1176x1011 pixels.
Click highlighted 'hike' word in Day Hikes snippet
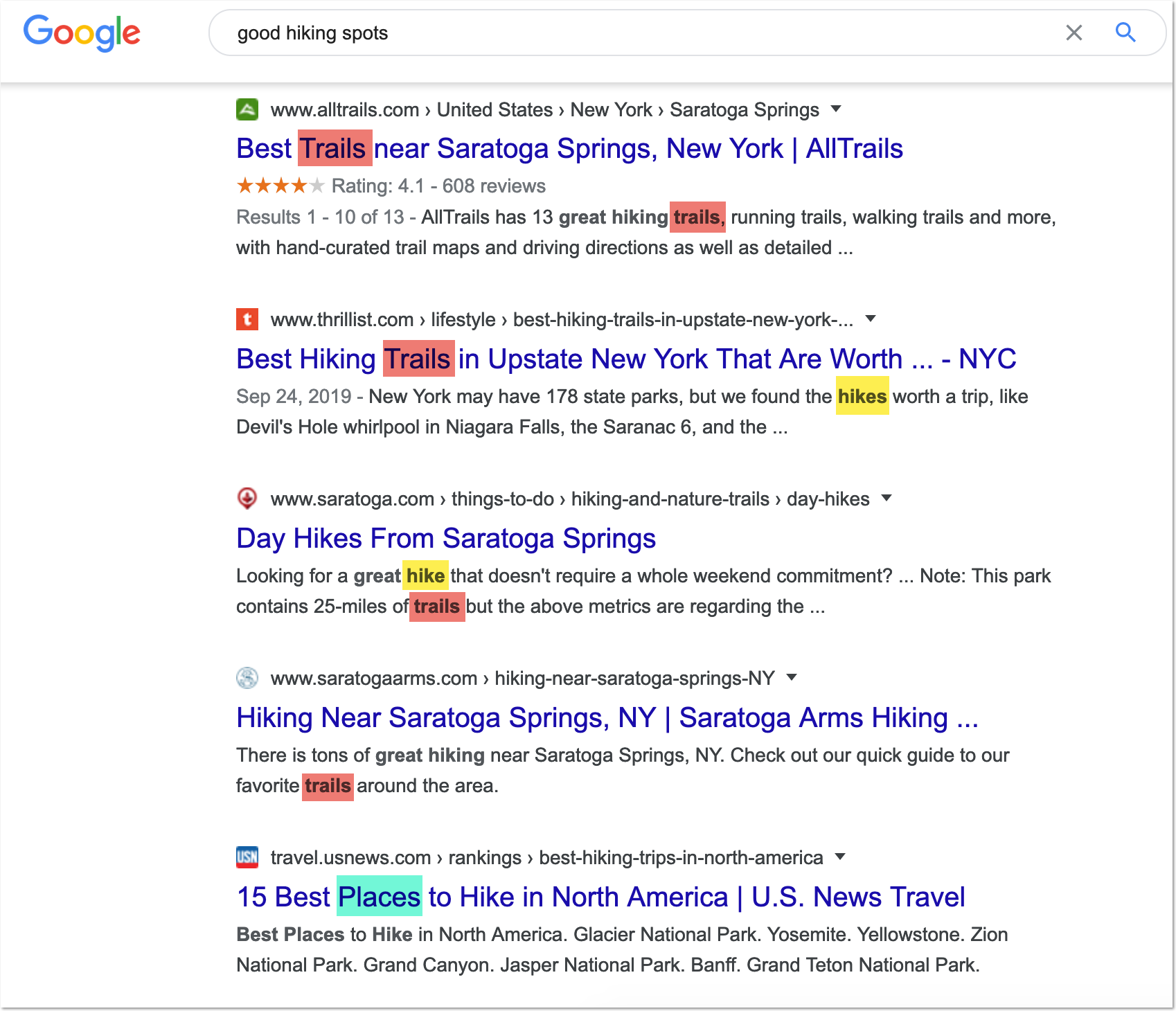point(425,575)
